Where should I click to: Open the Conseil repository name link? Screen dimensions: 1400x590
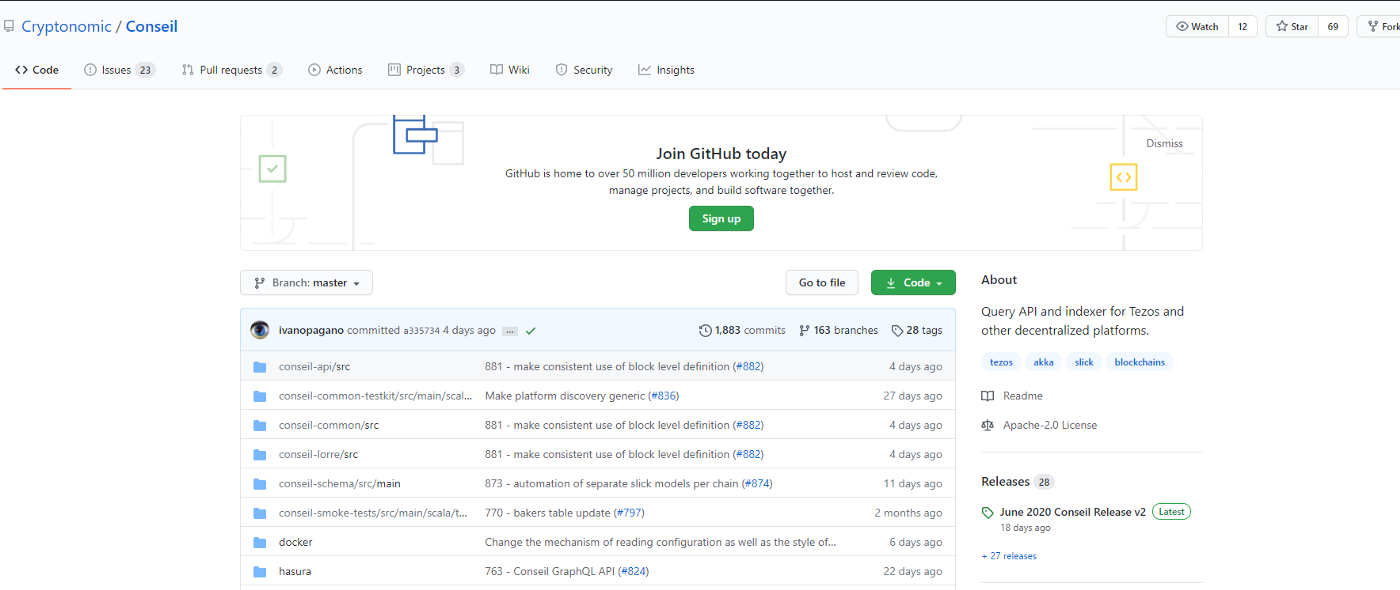(x=152, y=27)
